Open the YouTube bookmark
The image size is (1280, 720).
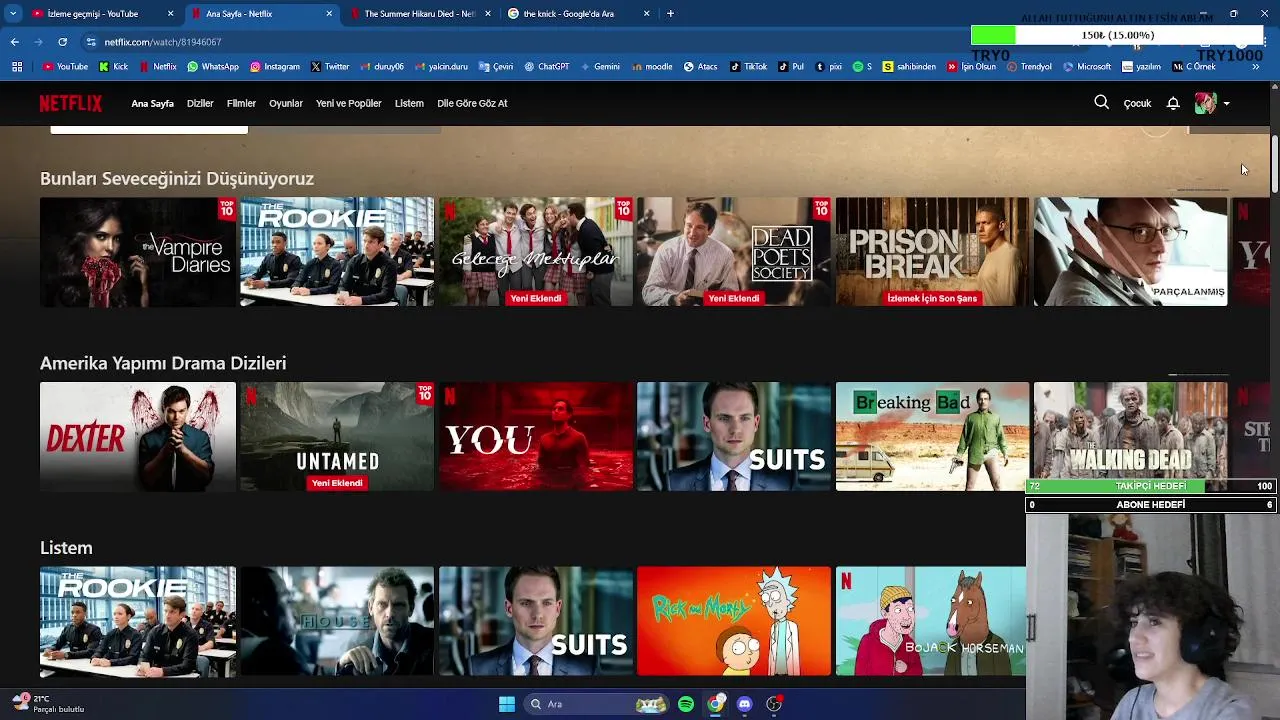click(x=66, y=67)
